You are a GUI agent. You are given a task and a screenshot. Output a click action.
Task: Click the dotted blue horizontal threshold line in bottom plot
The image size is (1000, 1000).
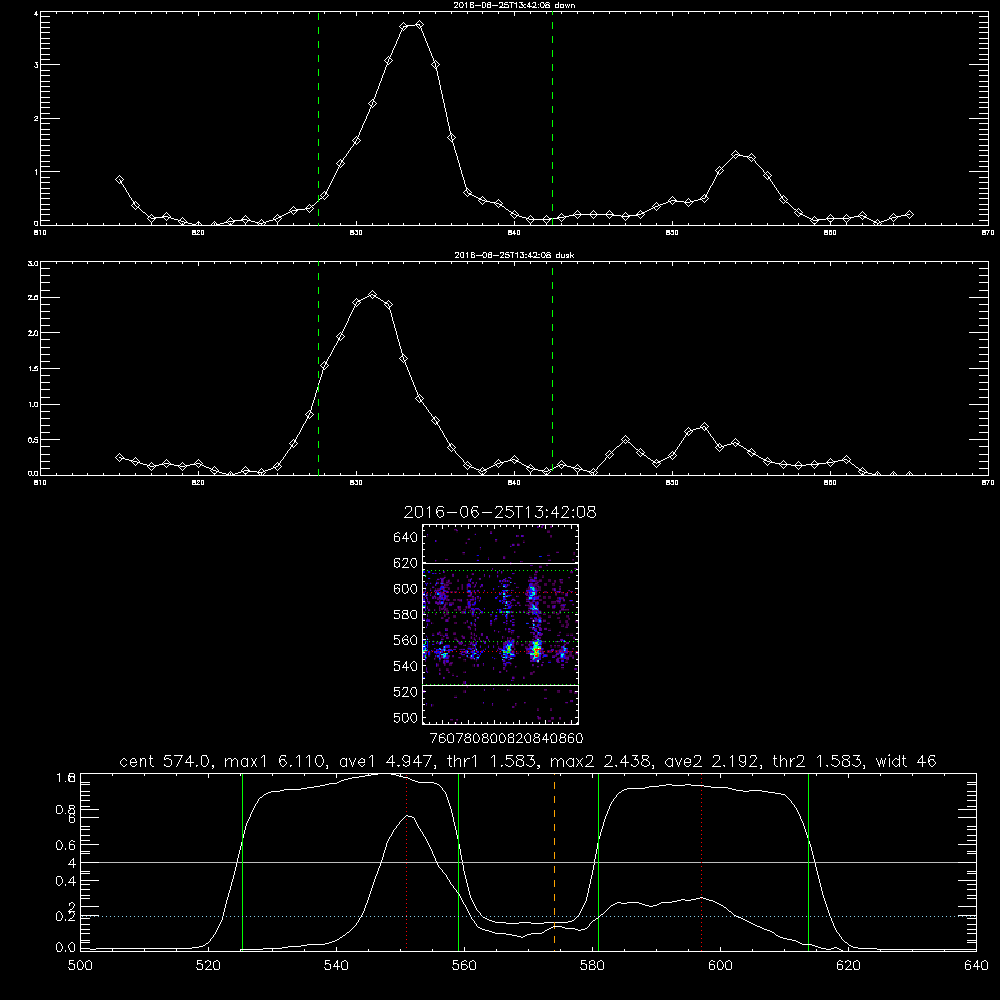click(x=528, y=916)
